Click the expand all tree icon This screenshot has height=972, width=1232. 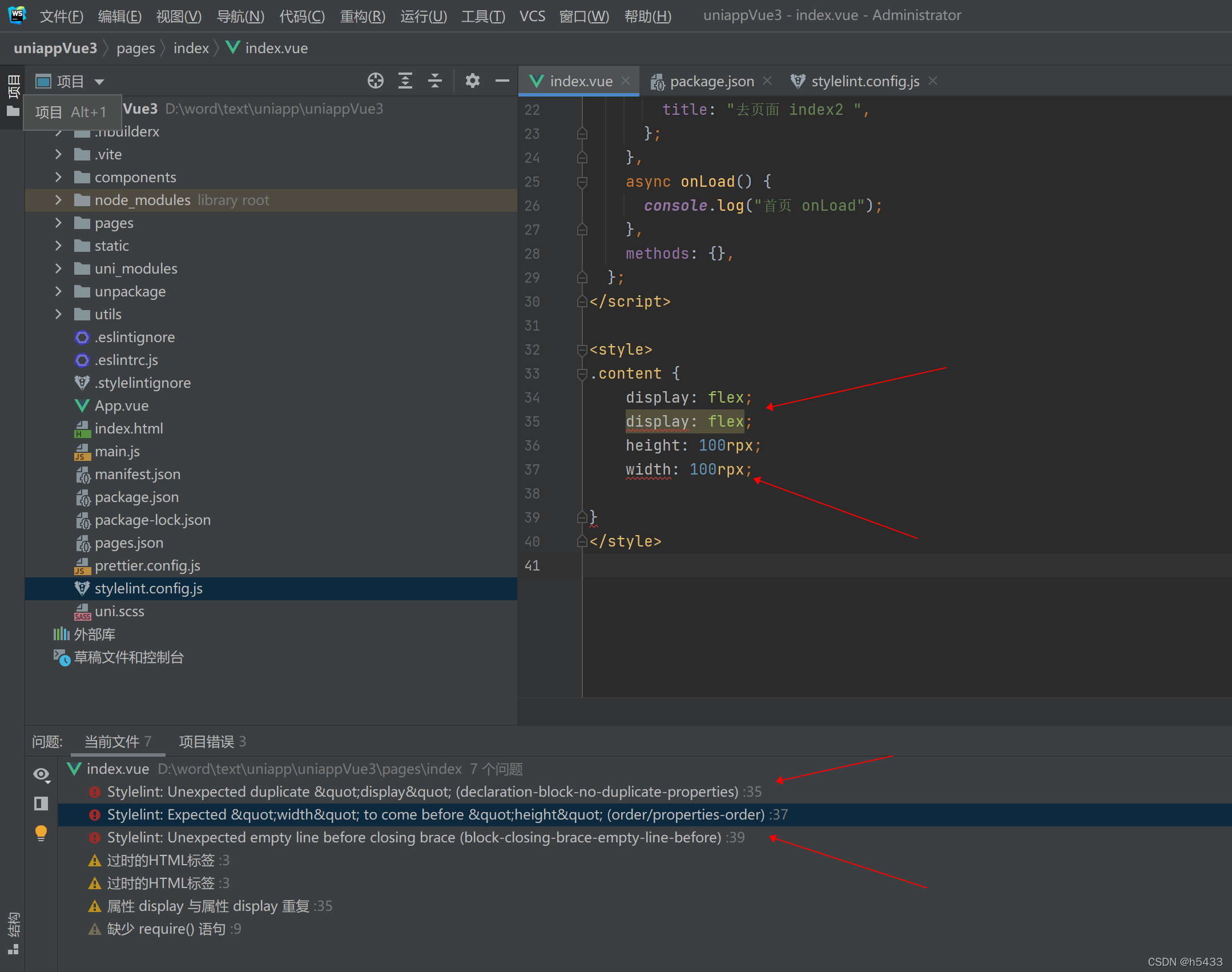pos(405,81)
